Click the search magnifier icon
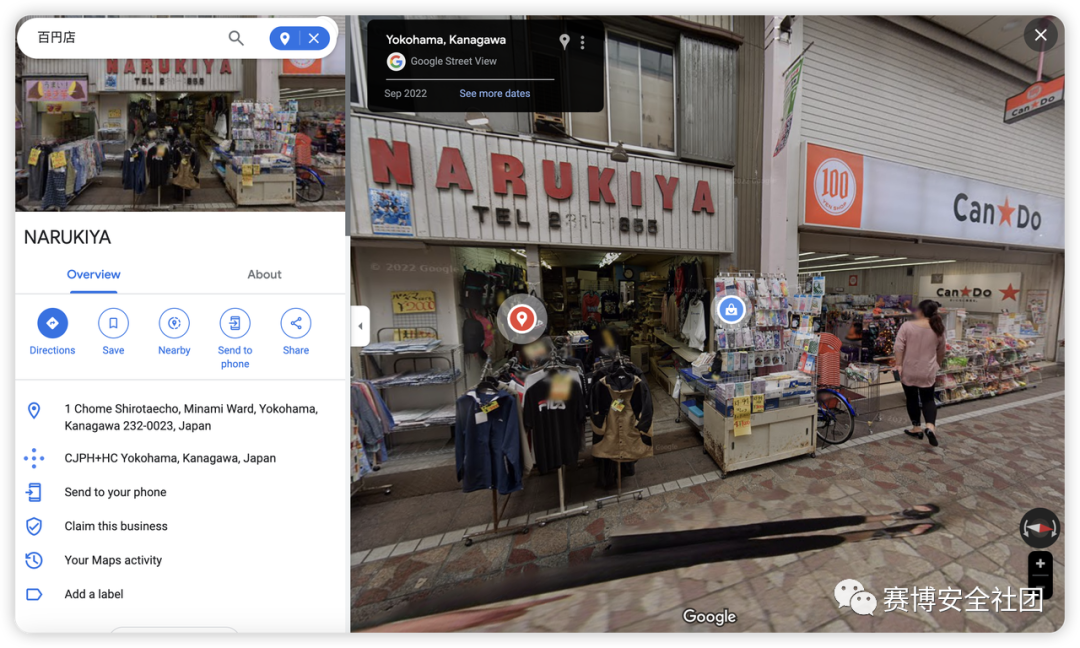The height and width of the screenshot is (648, 1080). (236, 38)
